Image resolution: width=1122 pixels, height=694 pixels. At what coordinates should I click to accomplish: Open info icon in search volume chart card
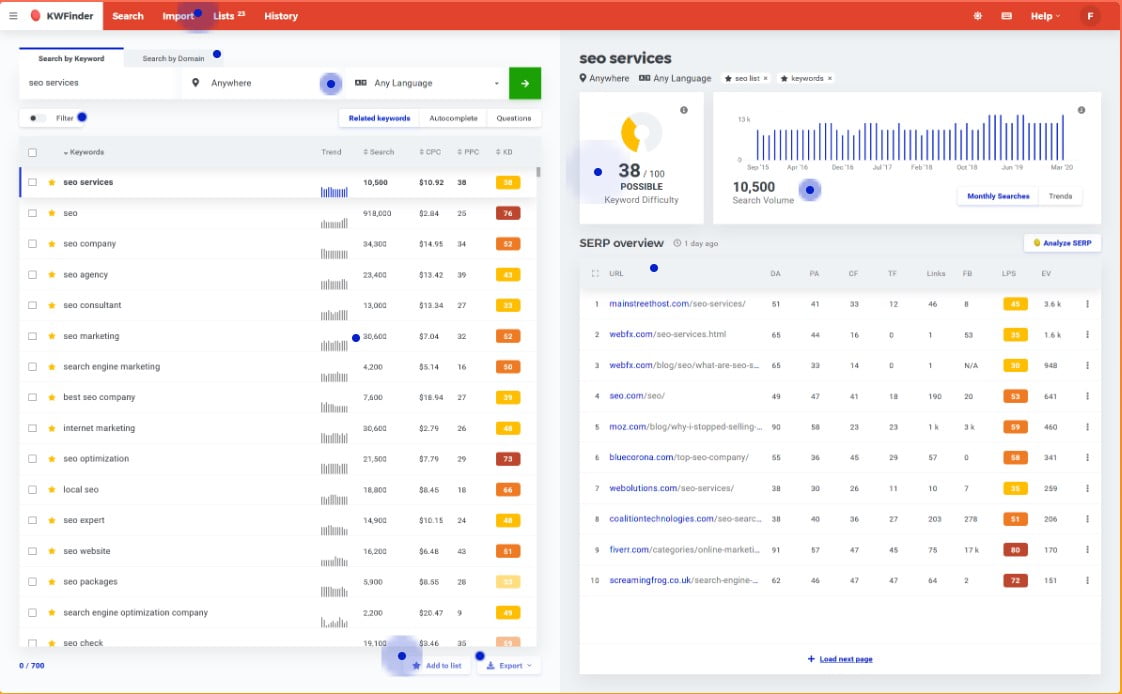pyautogui.click(x=1081, y=110)
